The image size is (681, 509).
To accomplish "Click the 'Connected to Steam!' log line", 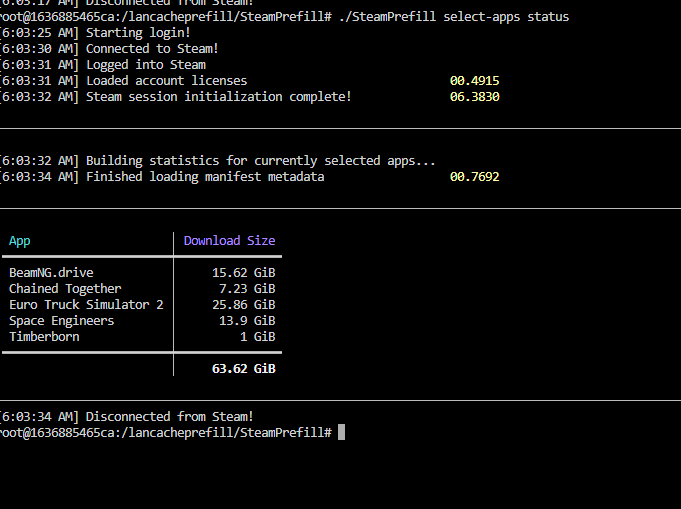I will [x=152, y=49].
